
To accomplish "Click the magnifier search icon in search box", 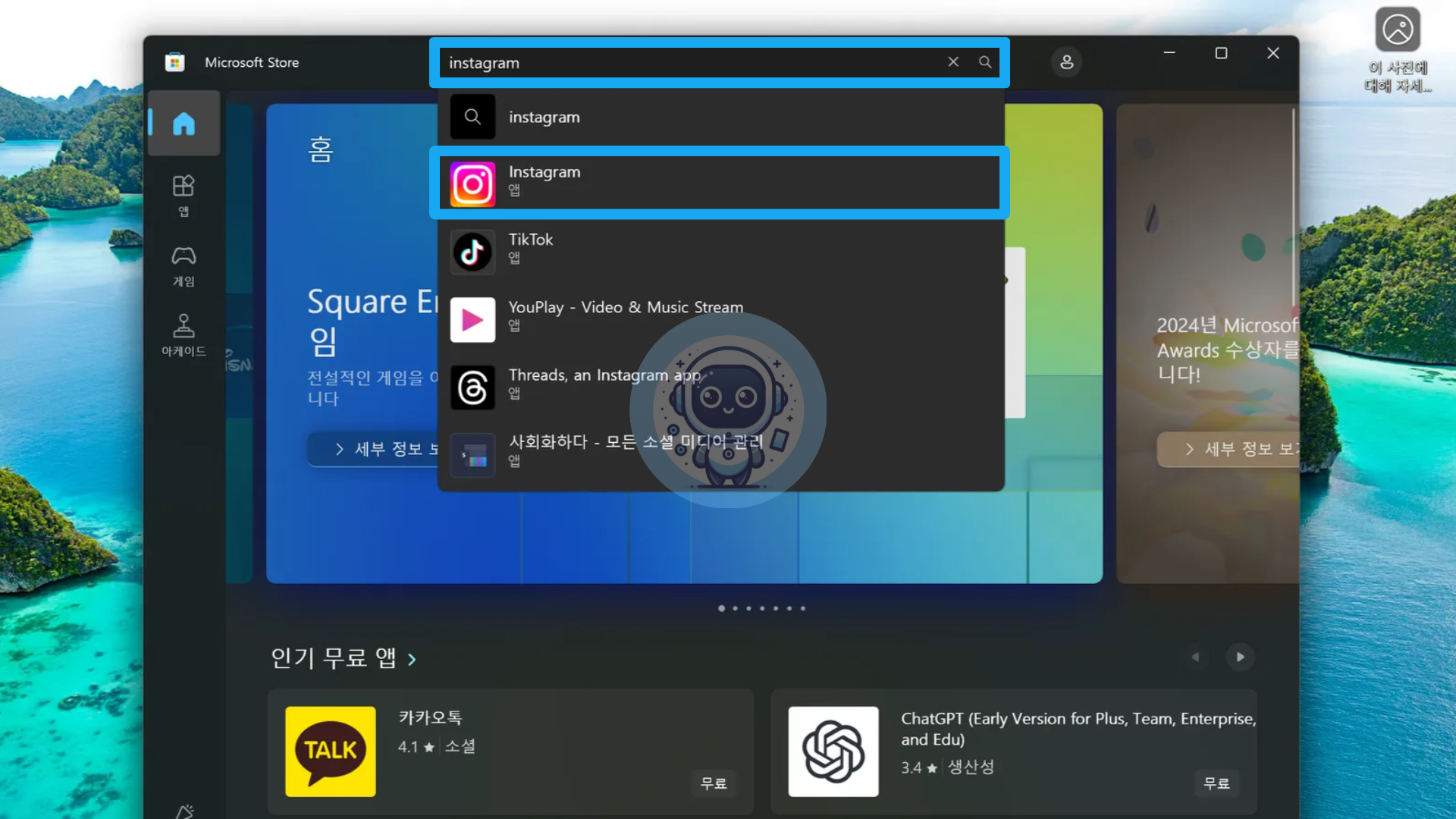I will coord(985,62).
